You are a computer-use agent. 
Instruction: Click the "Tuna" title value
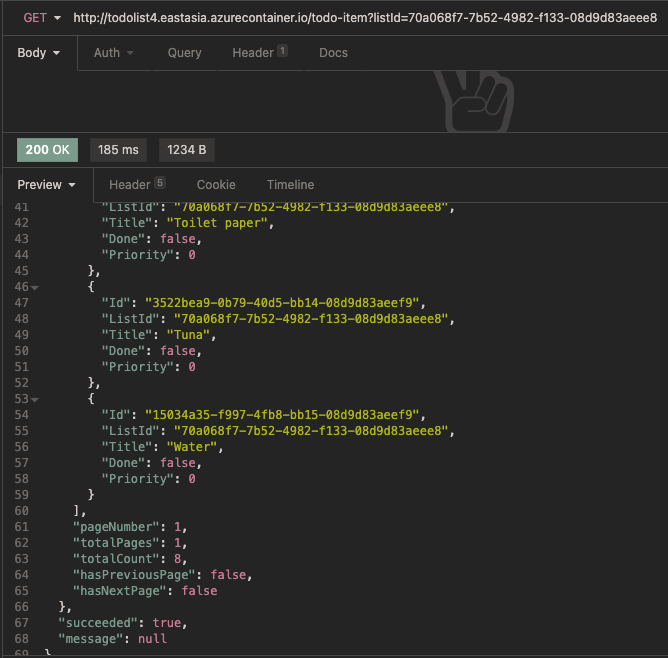(188, 335)
